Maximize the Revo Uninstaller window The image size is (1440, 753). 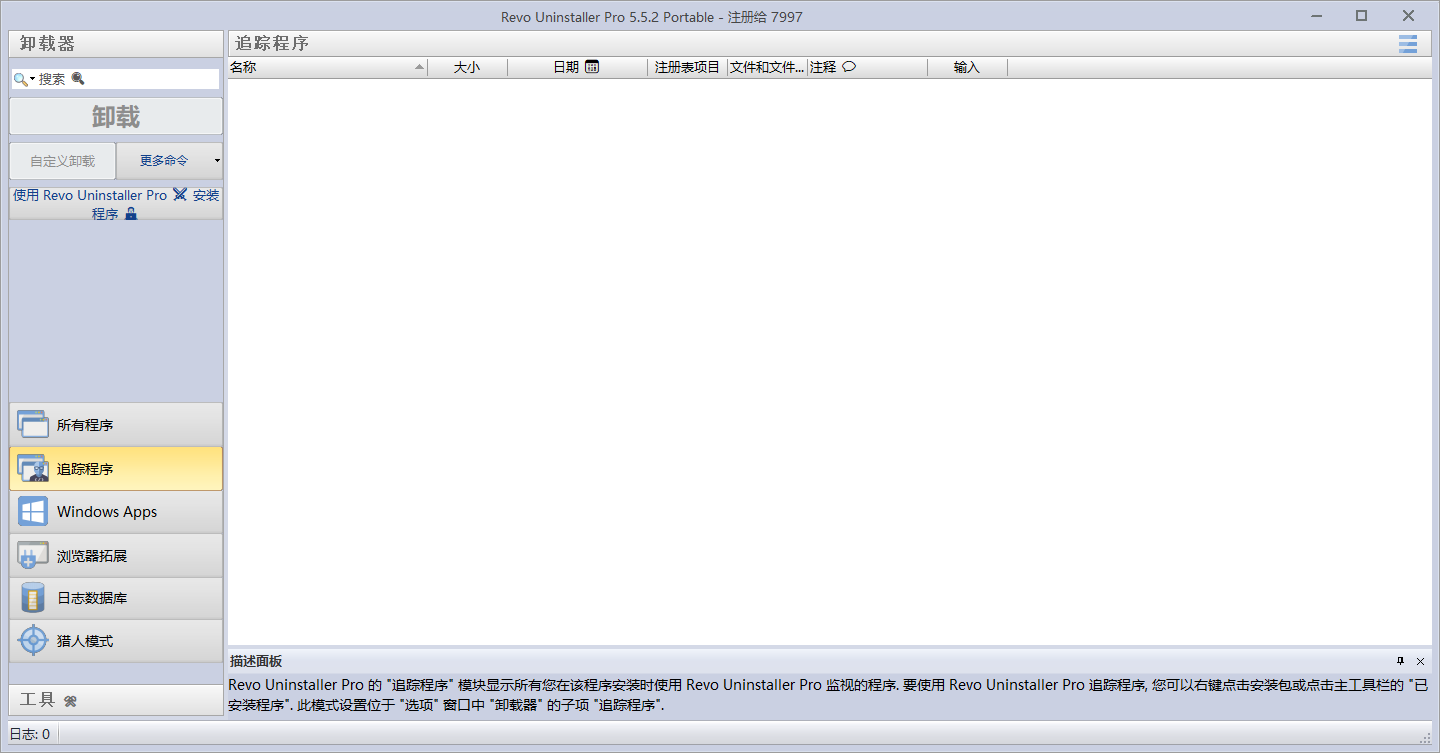pyautogui.click(x=1361, y=15)
